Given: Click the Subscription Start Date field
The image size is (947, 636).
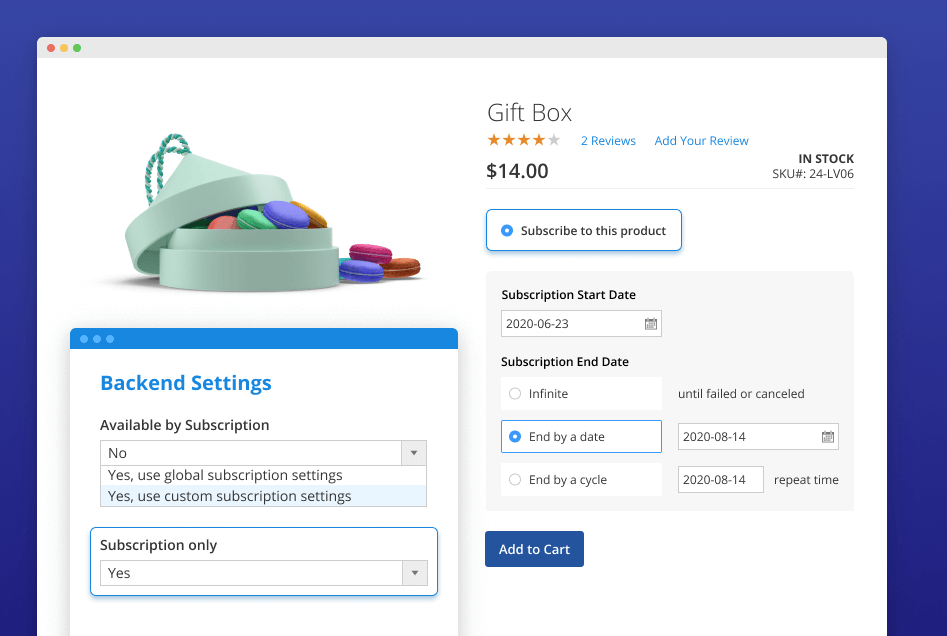Looking at the screenshot, I should click(570, 324).
